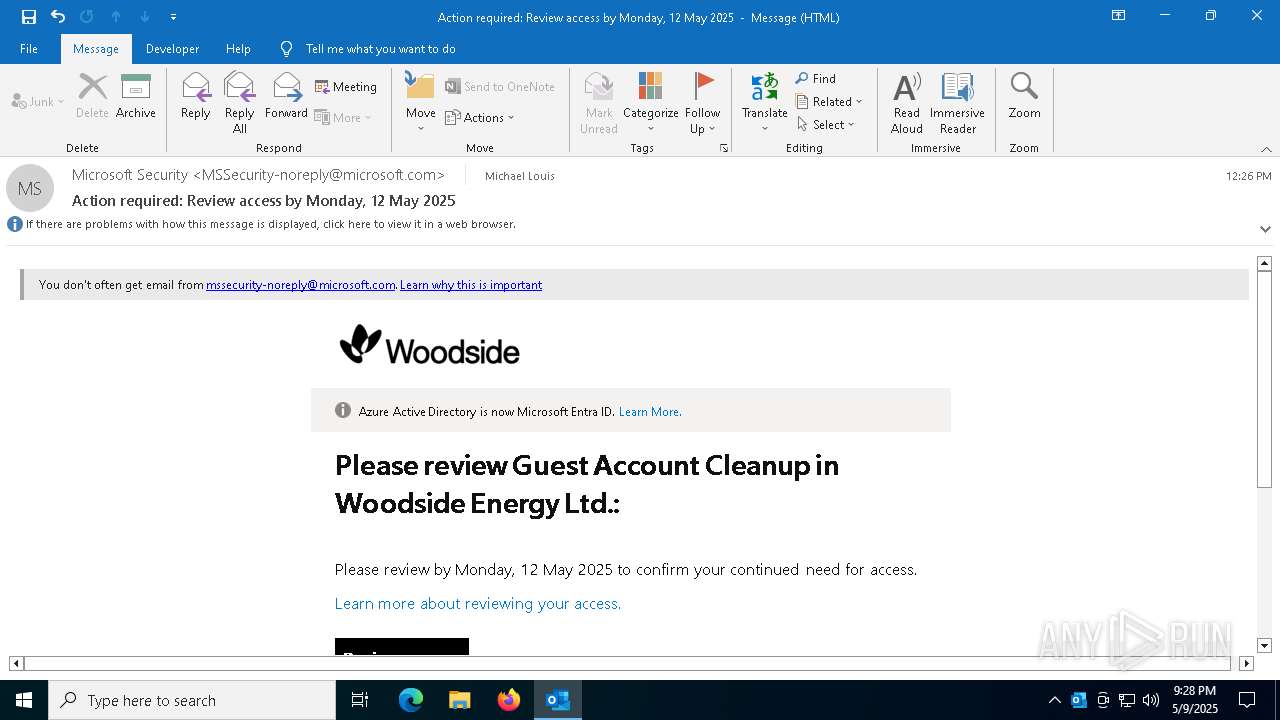Open the File tab

29,49
